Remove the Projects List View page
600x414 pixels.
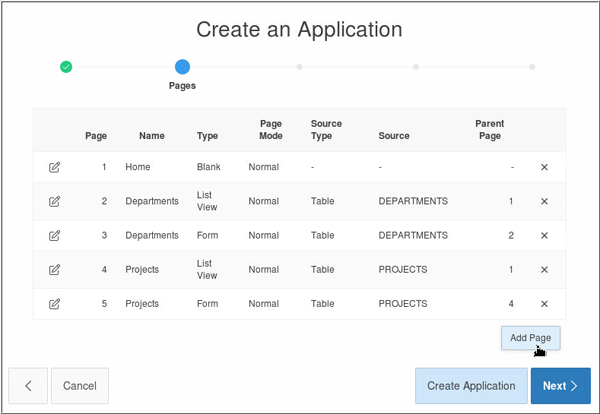[x=544, y=269]
